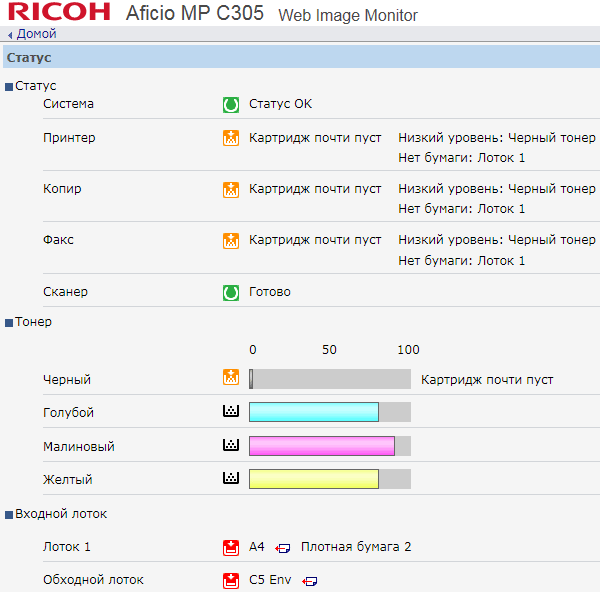Viewport: 600px width, 593px height.
Task: Click the RICOH logo
Action: [x=58, y=13]
